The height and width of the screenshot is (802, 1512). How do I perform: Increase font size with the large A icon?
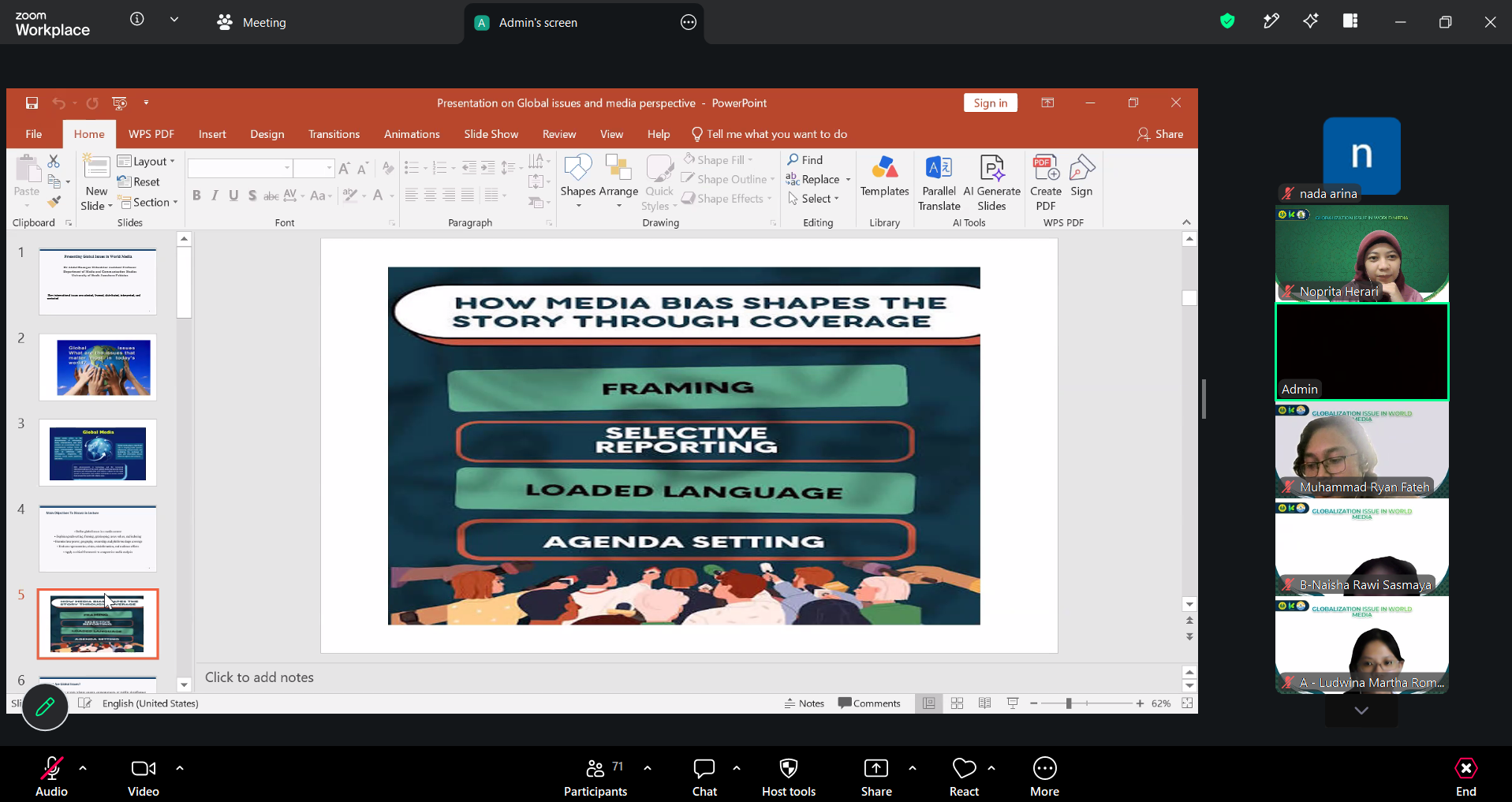(x=344, y=168)
